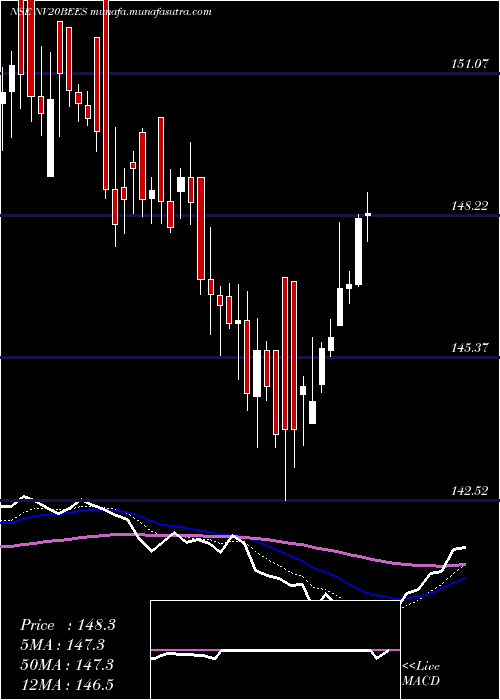Click the 50MA : 147.3 value
500x700 pixels.
click(x=67, y=665)
